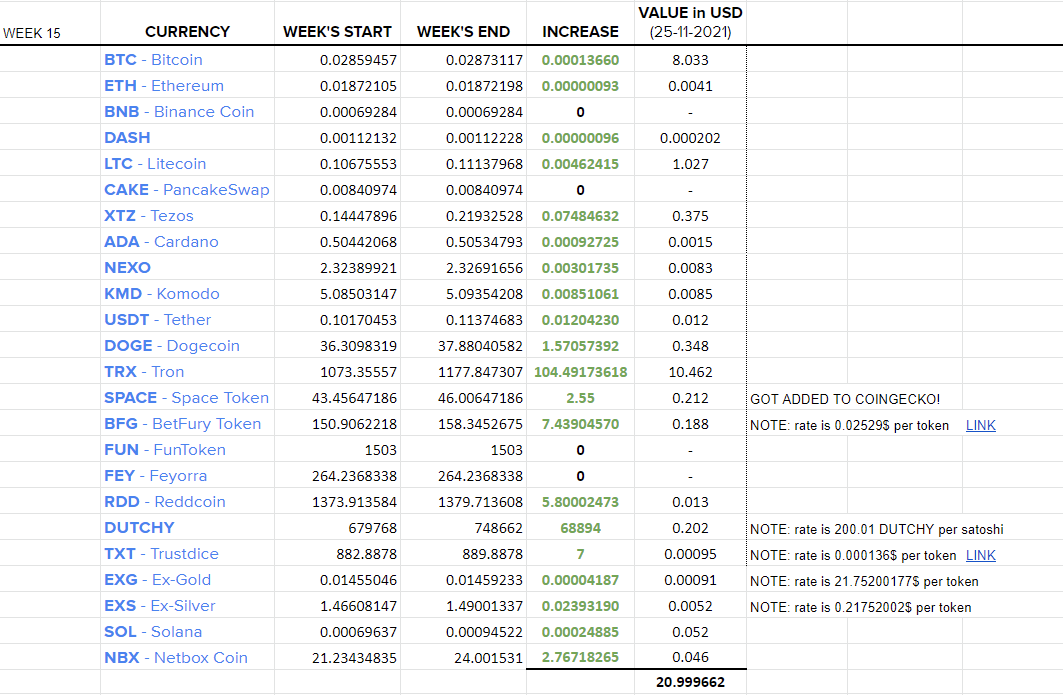Click the LINK in BetFury Token note
The image size is (1063, 695).
980,425
